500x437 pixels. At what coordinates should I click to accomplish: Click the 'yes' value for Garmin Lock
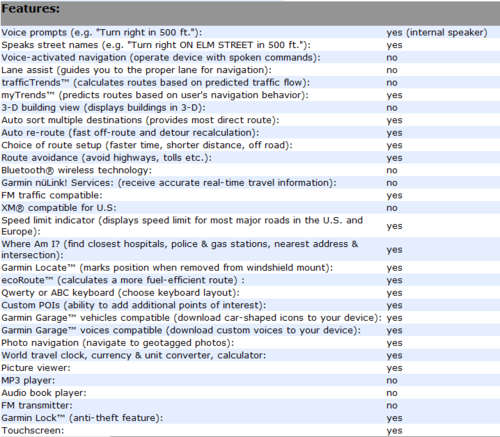(x=394, y=418)
